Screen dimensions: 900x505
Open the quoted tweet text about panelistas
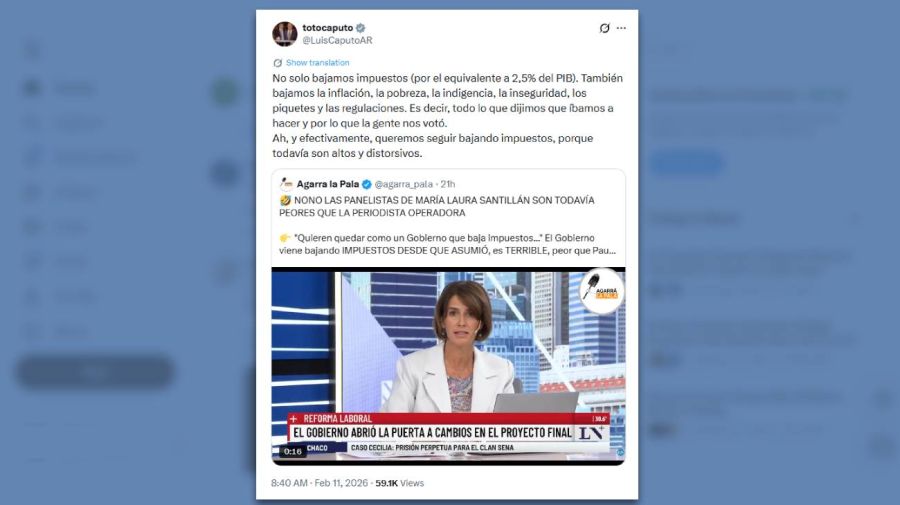(448, 225)
